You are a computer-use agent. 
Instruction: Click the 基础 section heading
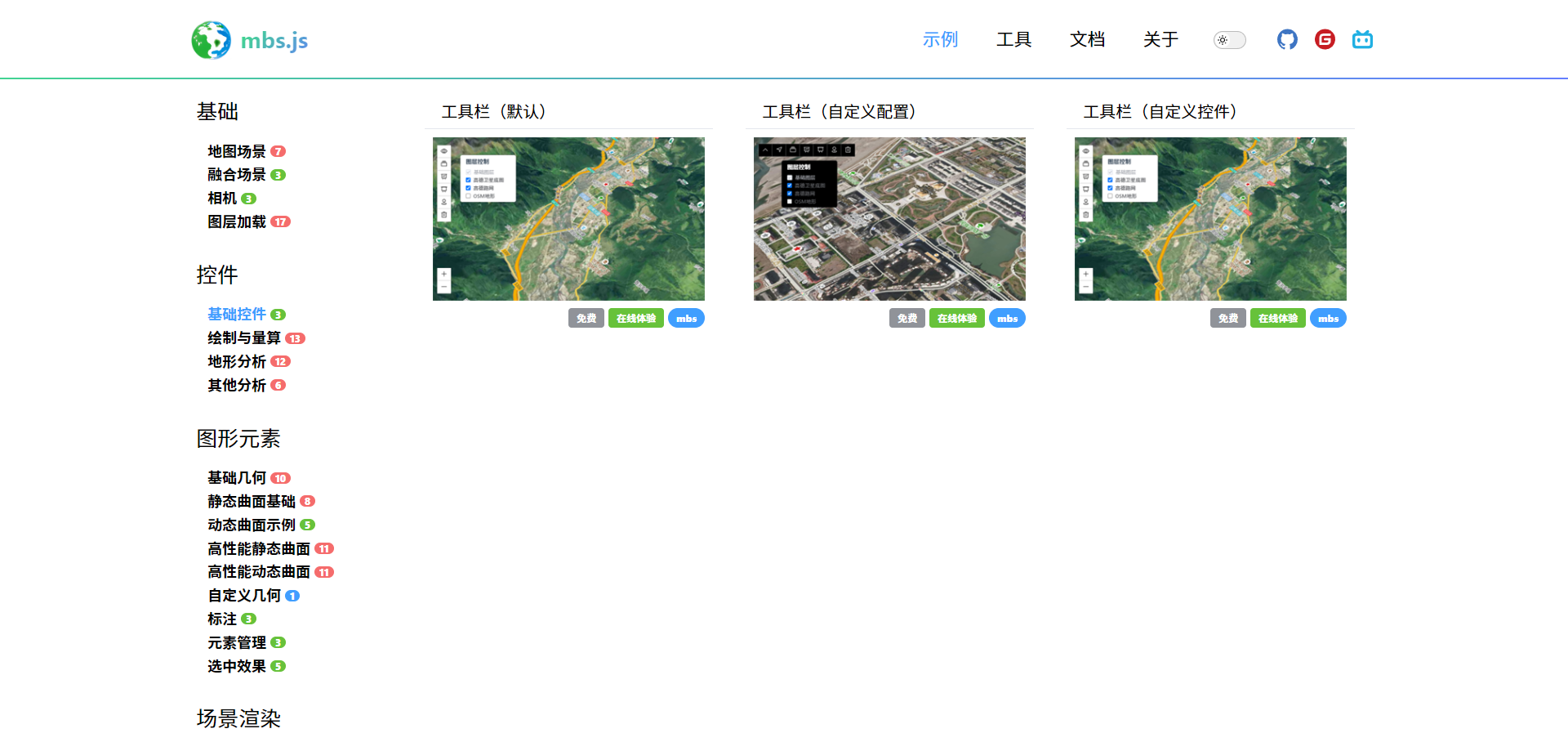217,112
